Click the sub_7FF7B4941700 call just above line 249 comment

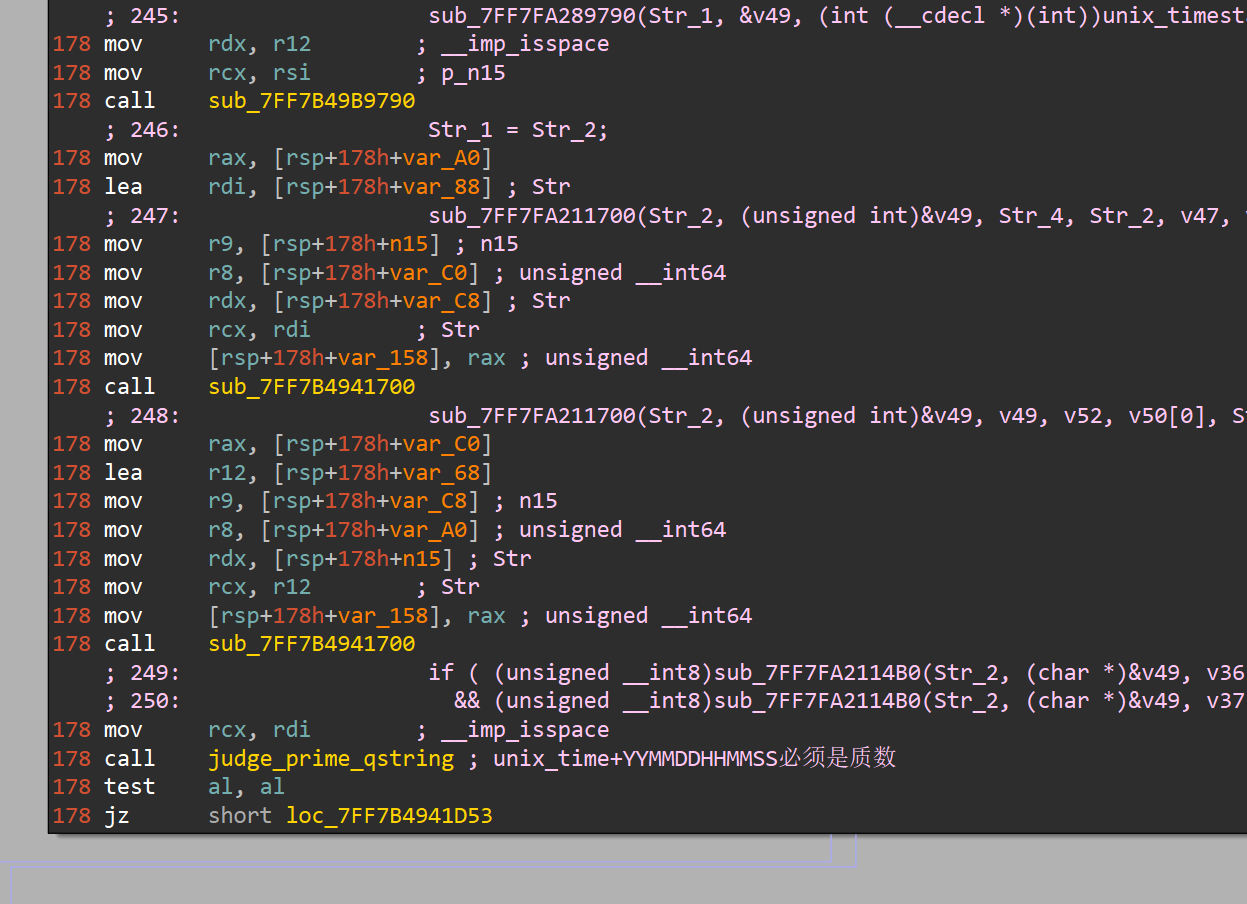311,644
